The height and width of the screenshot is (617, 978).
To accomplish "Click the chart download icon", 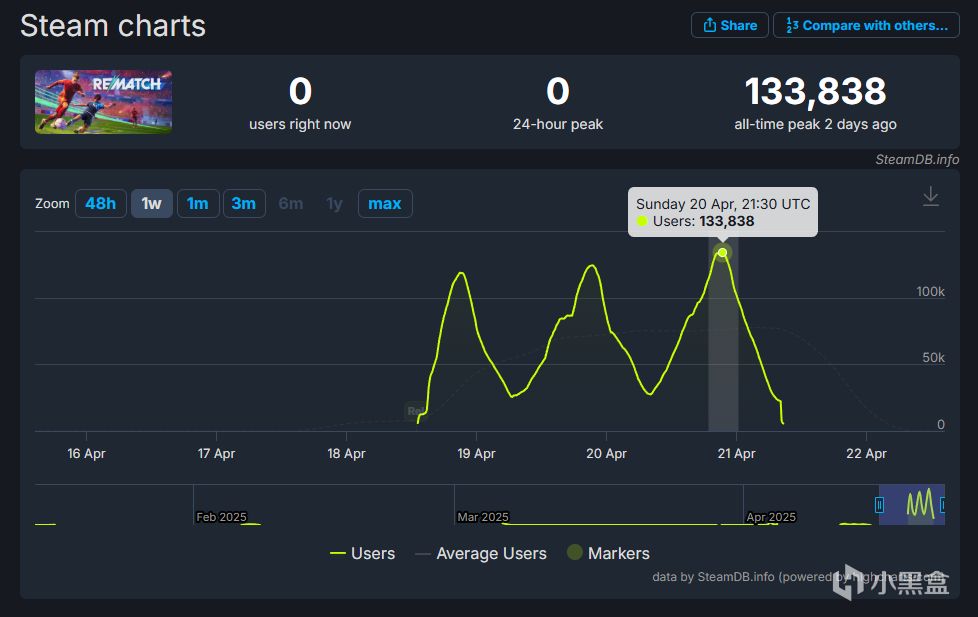I will pyautogui.click(x=930, y=197).
